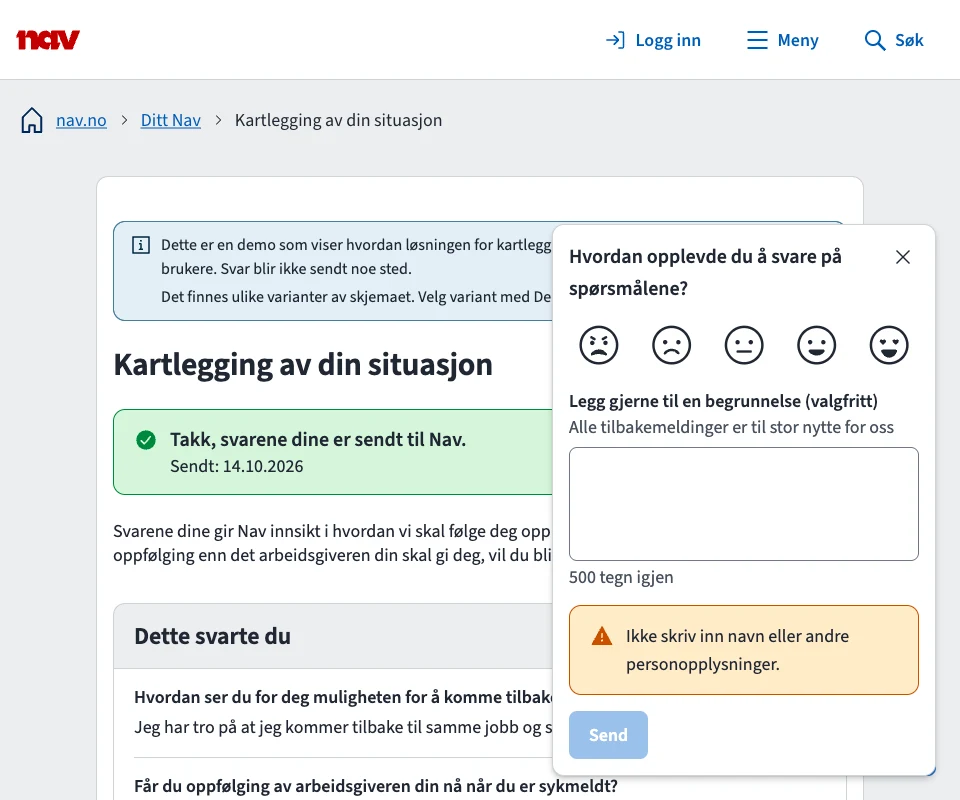
Task: Select the neutral face rating
Action: click(744, 345)
